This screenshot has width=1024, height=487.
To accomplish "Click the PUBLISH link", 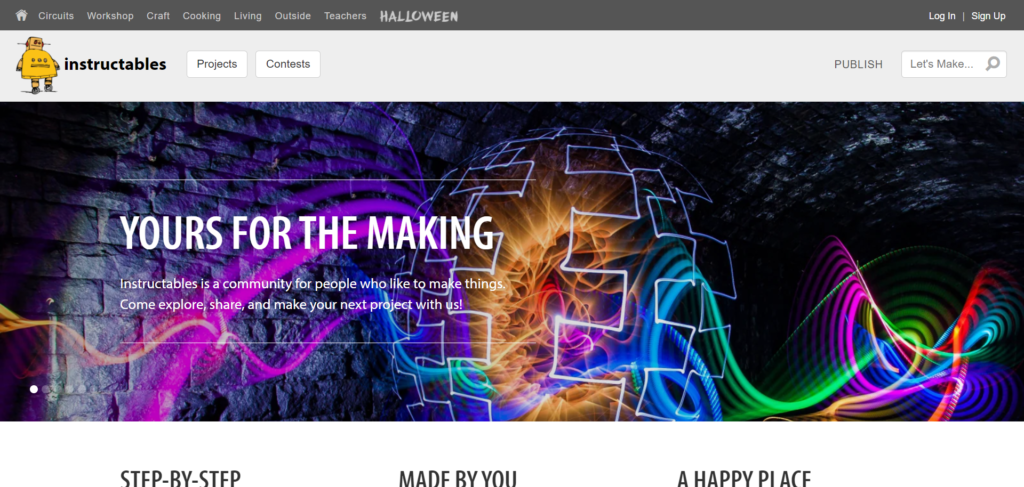I will point(858,65).
